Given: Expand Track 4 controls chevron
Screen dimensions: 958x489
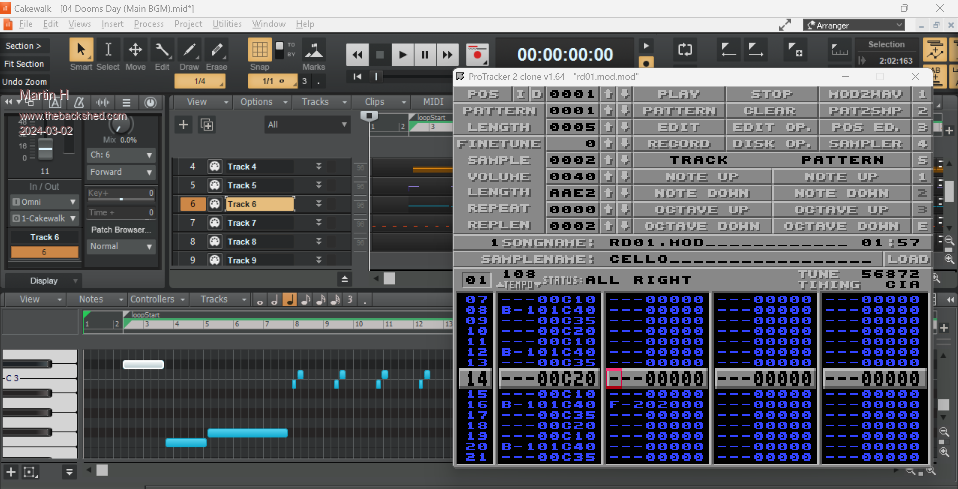Looking at the screenshot, I should [319, 167].
